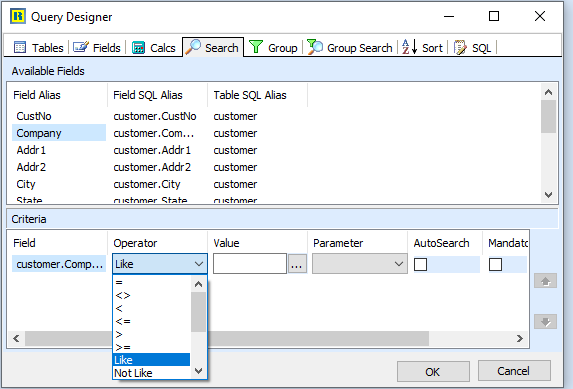Switch to the Fields tab
The image size is (573, 389).
click(x=96, y=48)
